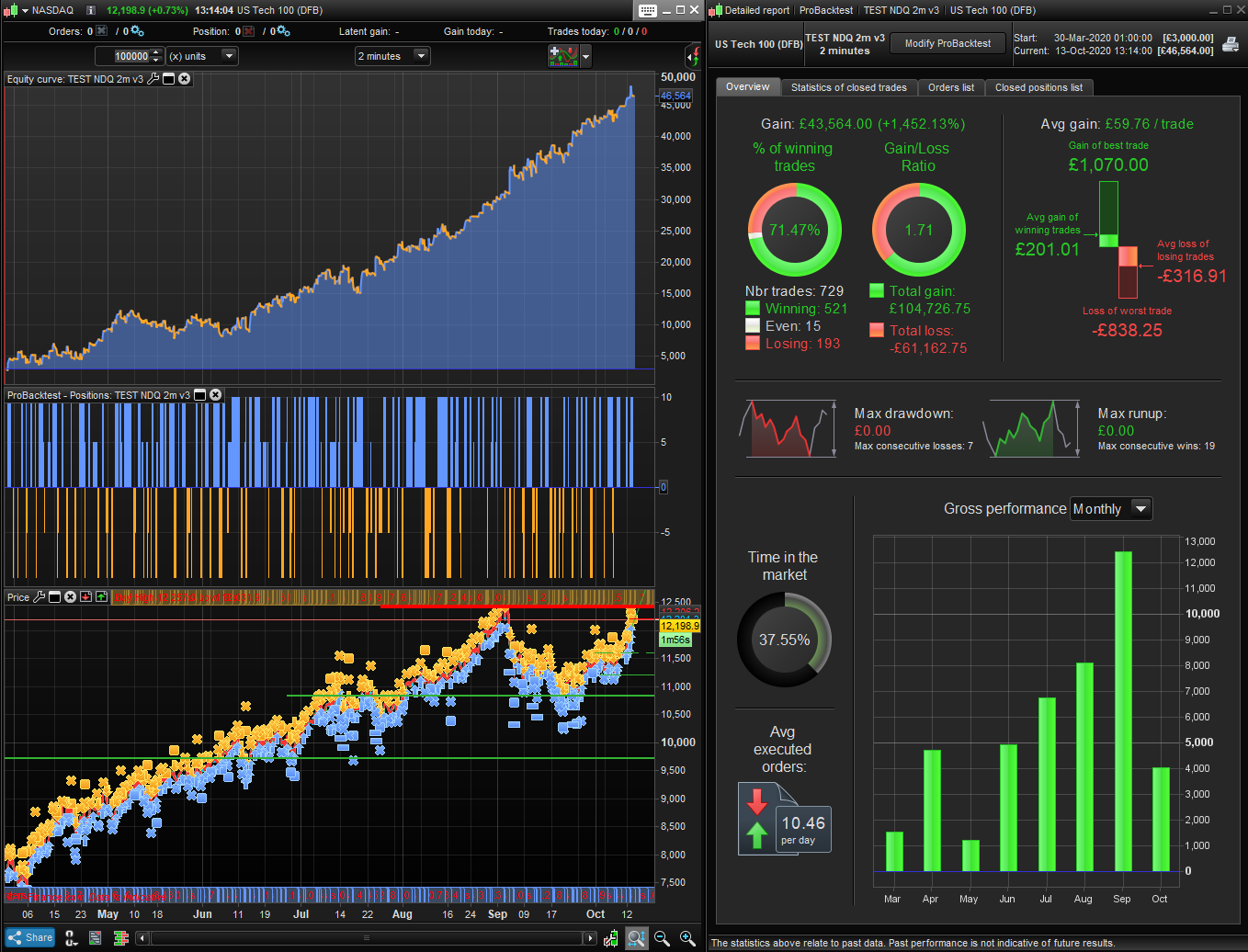Open the Gross performance Monthly dropdown
1248x952 pixels.
pyautogui.click(x=1111, y=509)
